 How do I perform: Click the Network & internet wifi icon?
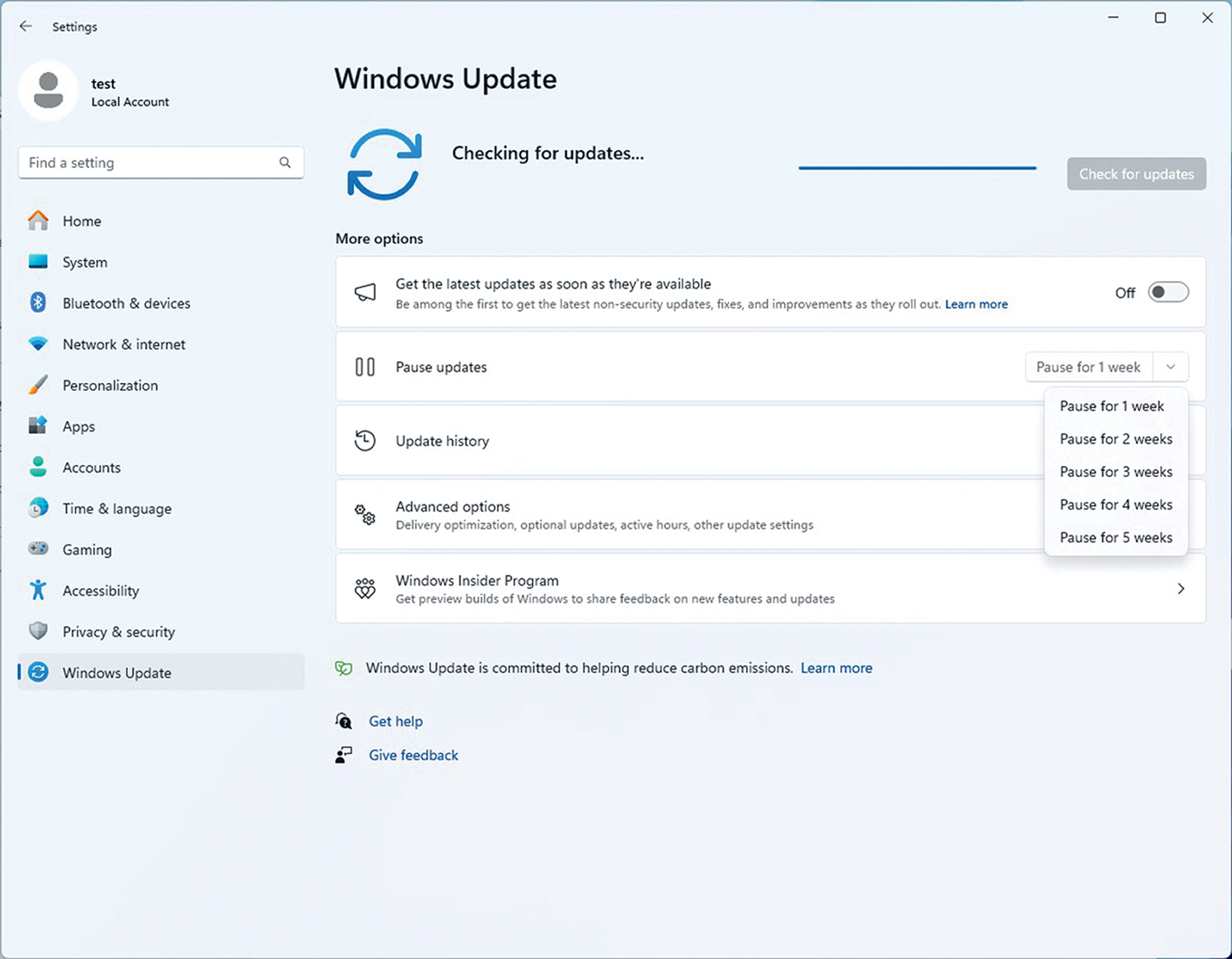pos(38,344)
